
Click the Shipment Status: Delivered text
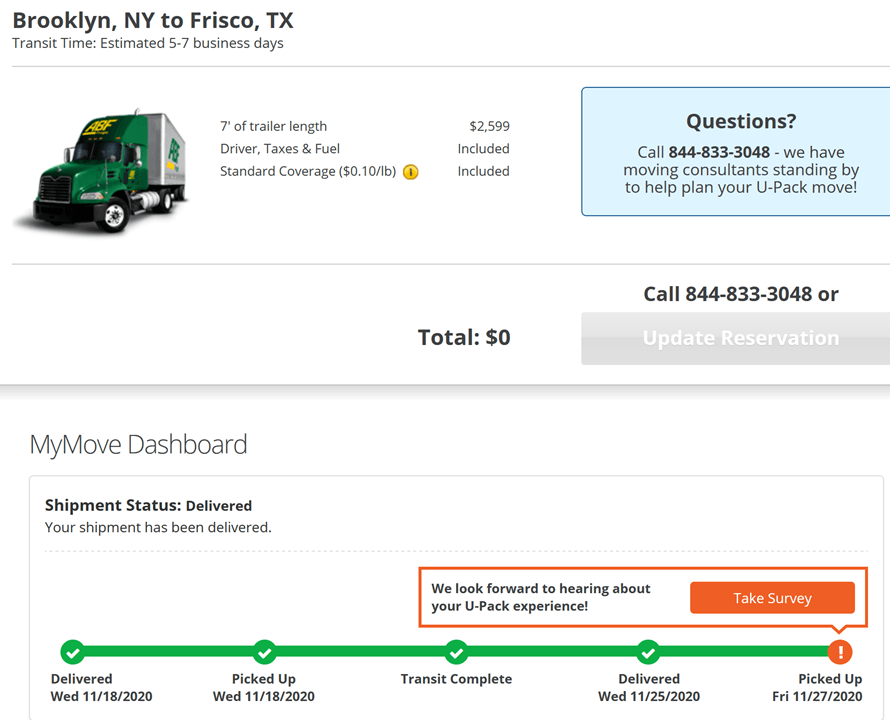coord(148,506)
